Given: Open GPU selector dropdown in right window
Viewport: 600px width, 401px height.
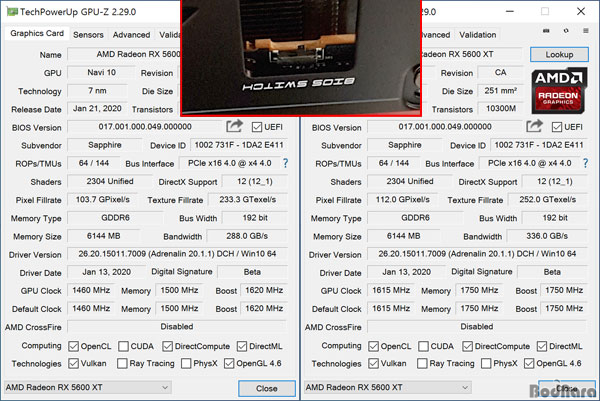Looking at the screenshot, I should [388, 388].
